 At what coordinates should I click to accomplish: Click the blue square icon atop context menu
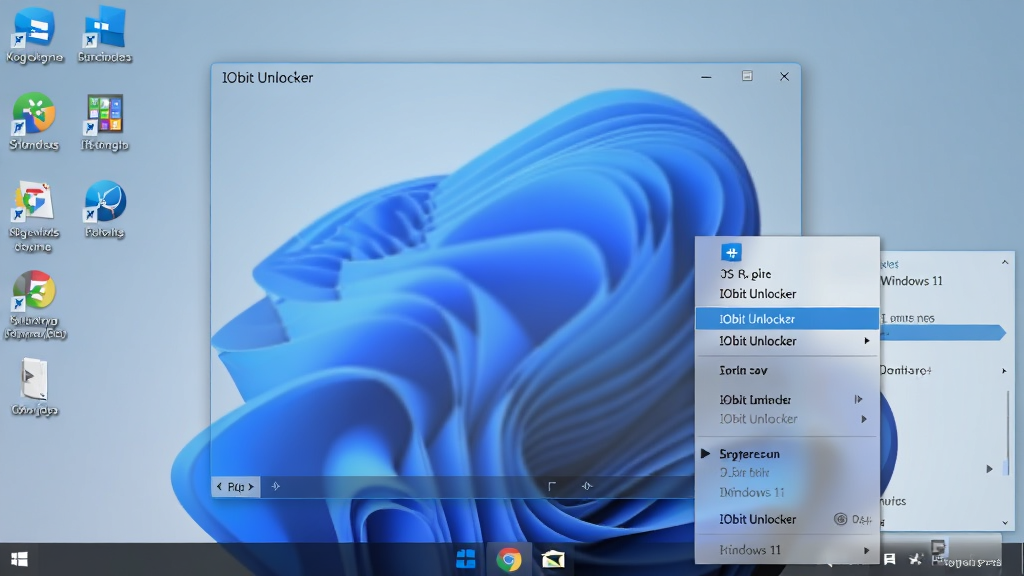(x=731, y=252)
